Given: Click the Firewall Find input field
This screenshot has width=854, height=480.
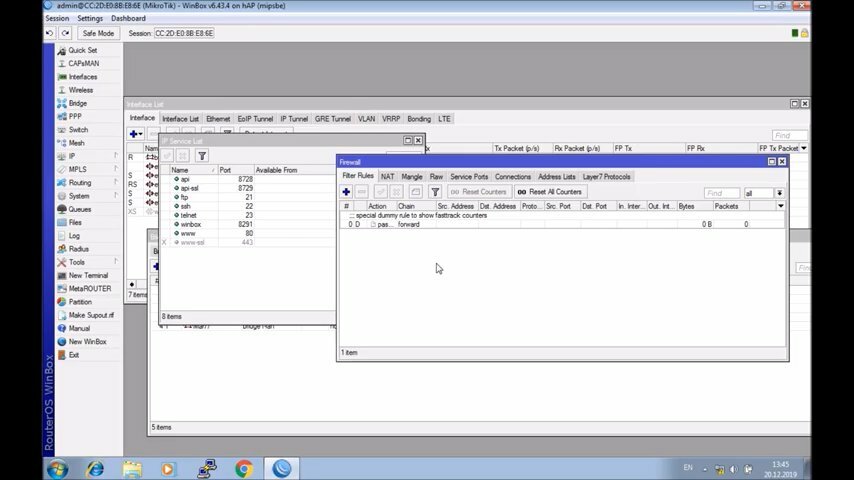Looking at the screenshot, I should (x=722, y=193).
